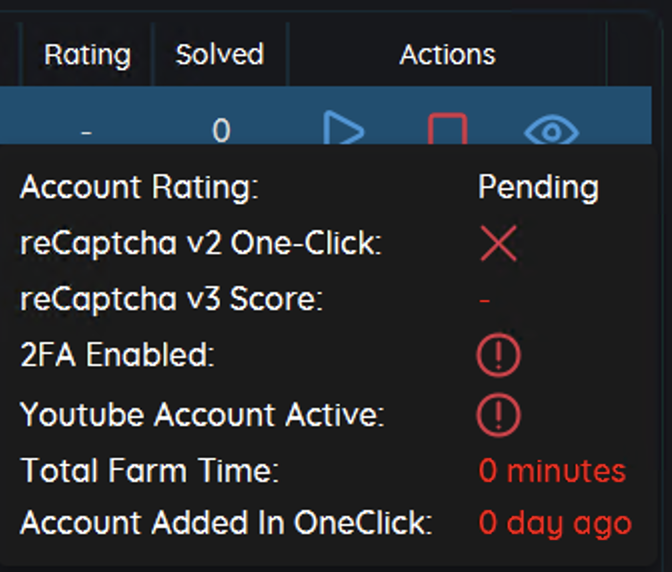This screenshot has width=672, height=572.
Task: Select the Solved column header
Action: pyautogui.click(x=220, y=54)
